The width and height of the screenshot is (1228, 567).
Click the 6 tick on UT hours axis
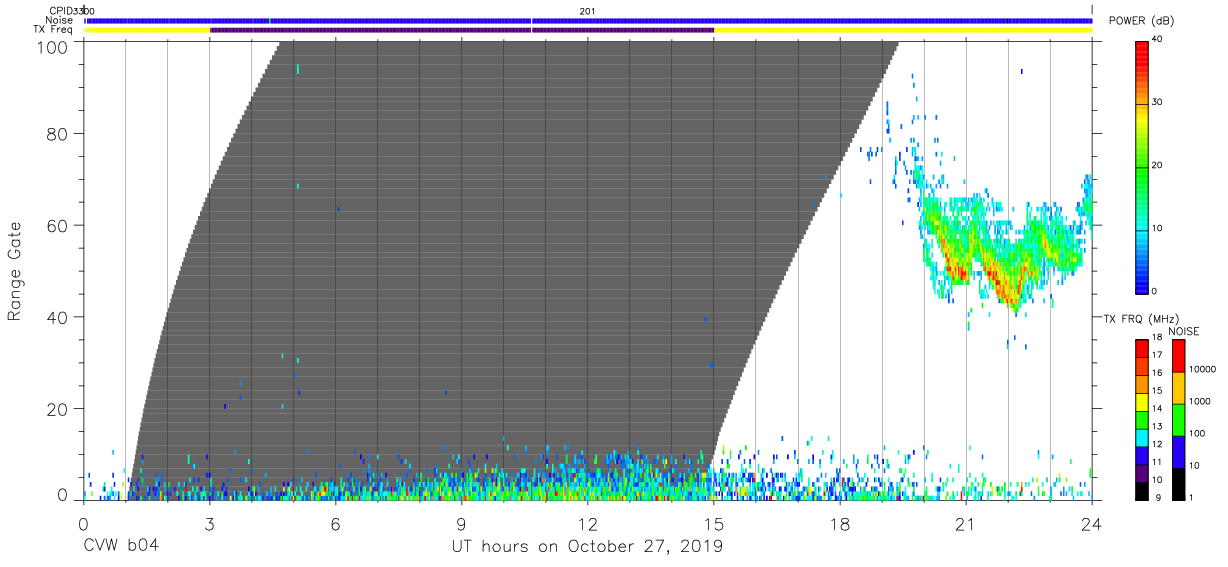(335, 523)
